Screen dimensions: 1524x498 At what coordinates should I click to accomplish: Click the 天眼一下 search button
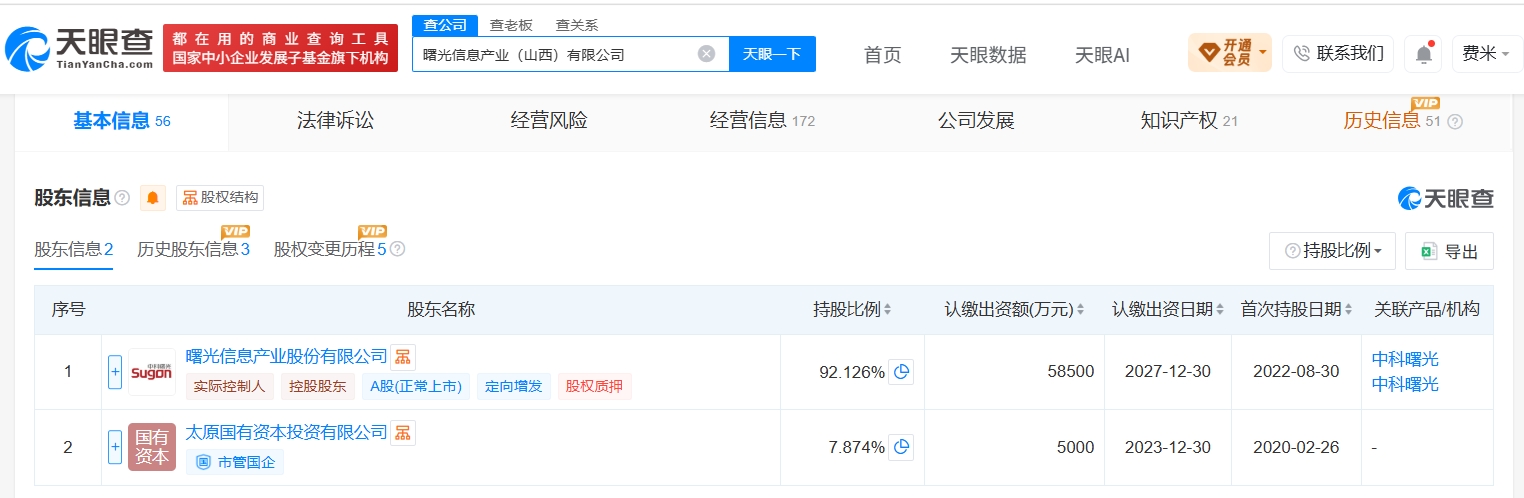click(772, 54)
